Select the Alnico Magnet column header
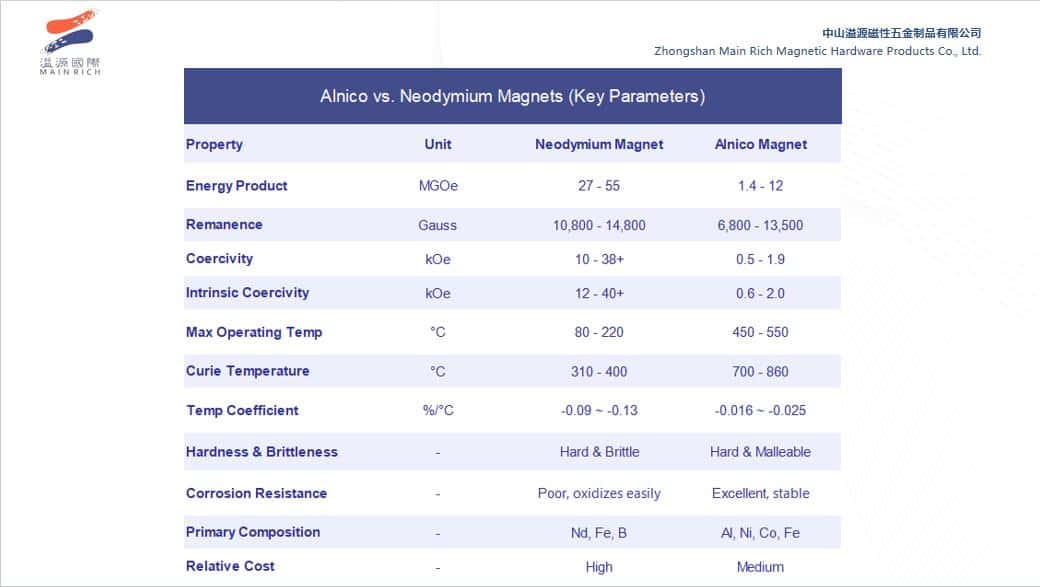Image resolution: width=1040 pixels, height=587 pixels. click(x=761, y=144)
